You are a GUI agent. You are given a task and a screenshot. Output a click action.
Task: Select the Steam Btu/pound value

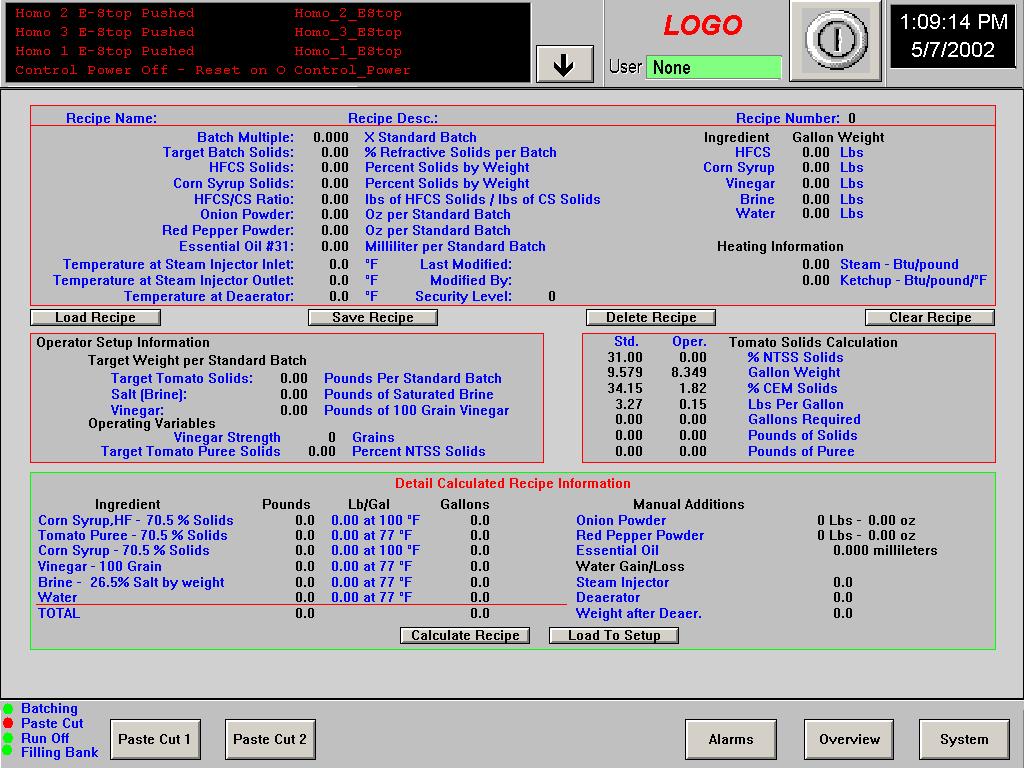point(816,264)
